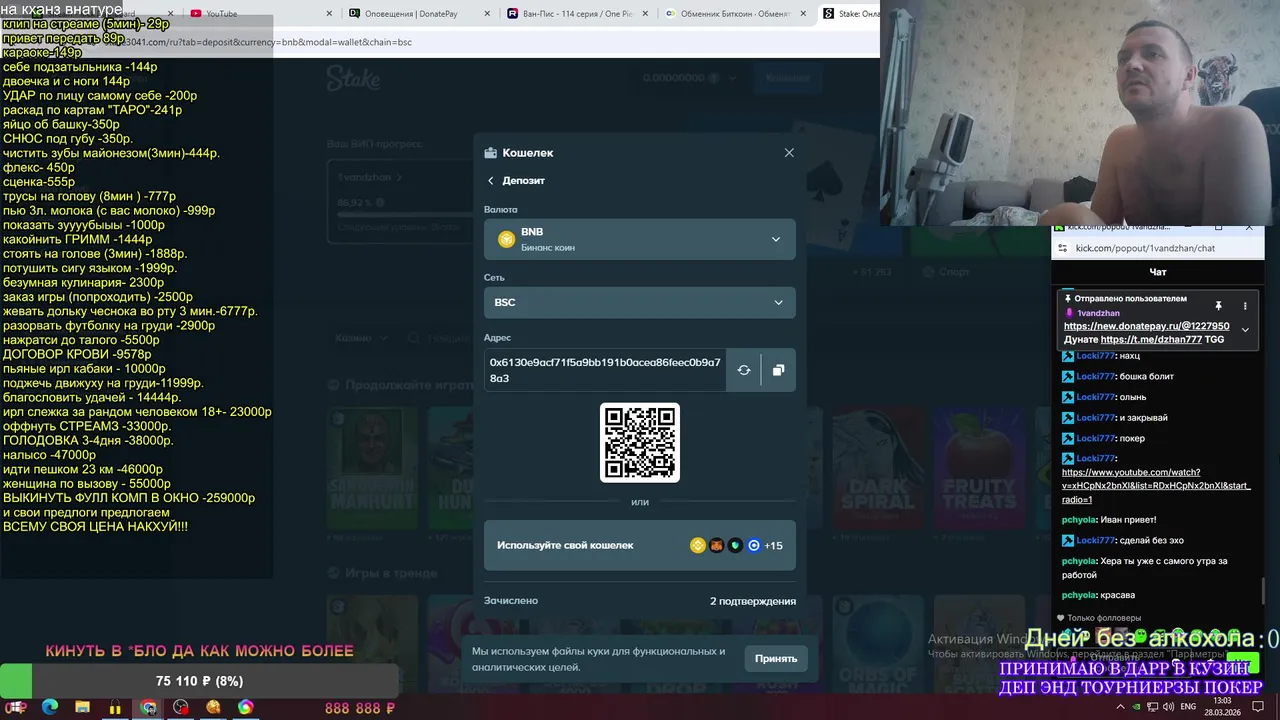Click the Зачислено label
The image size is (1280, 720).
coord(511,601)
